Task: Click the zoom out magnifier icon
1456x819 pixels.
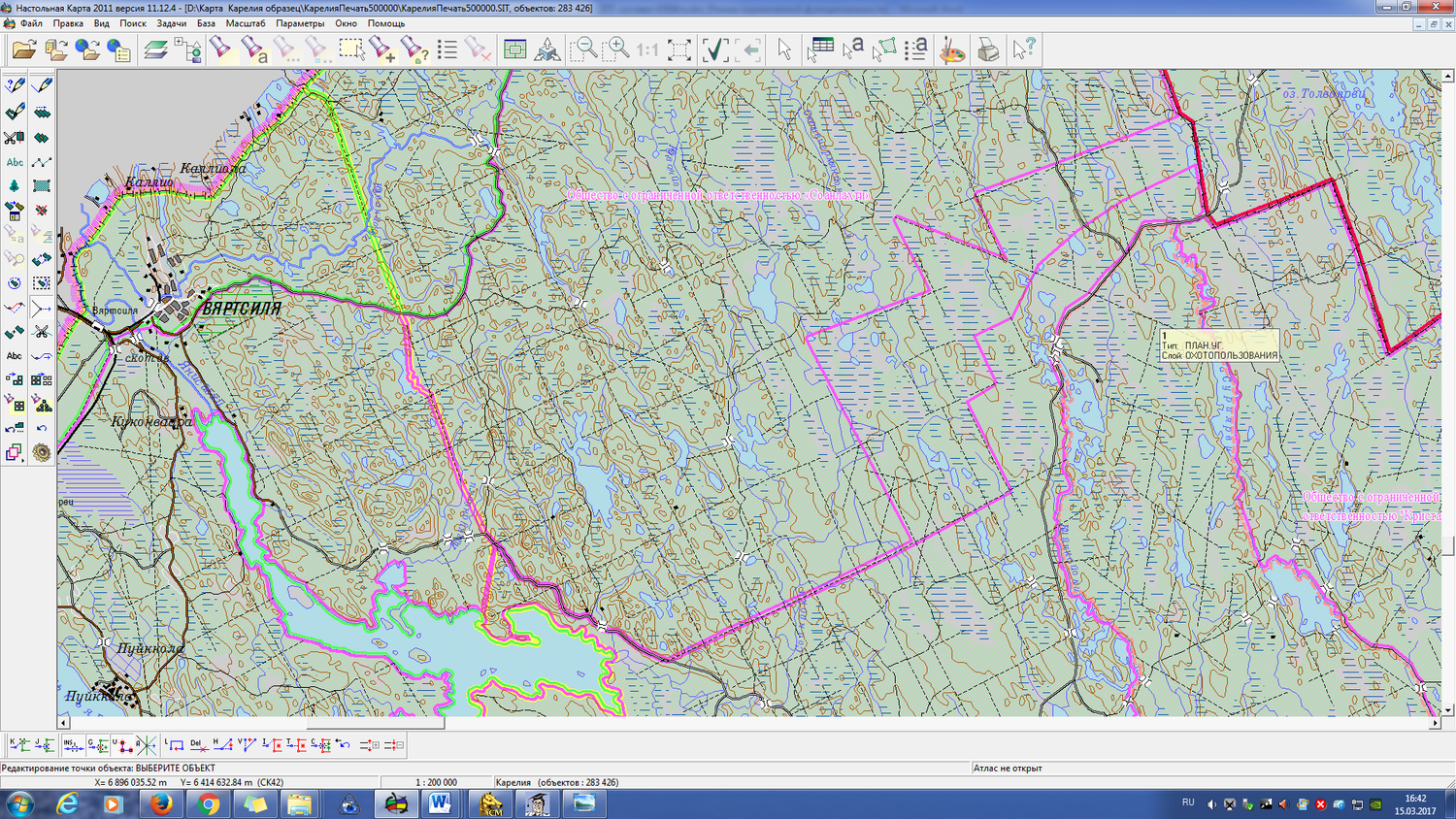Action: (x=582, y=49)
